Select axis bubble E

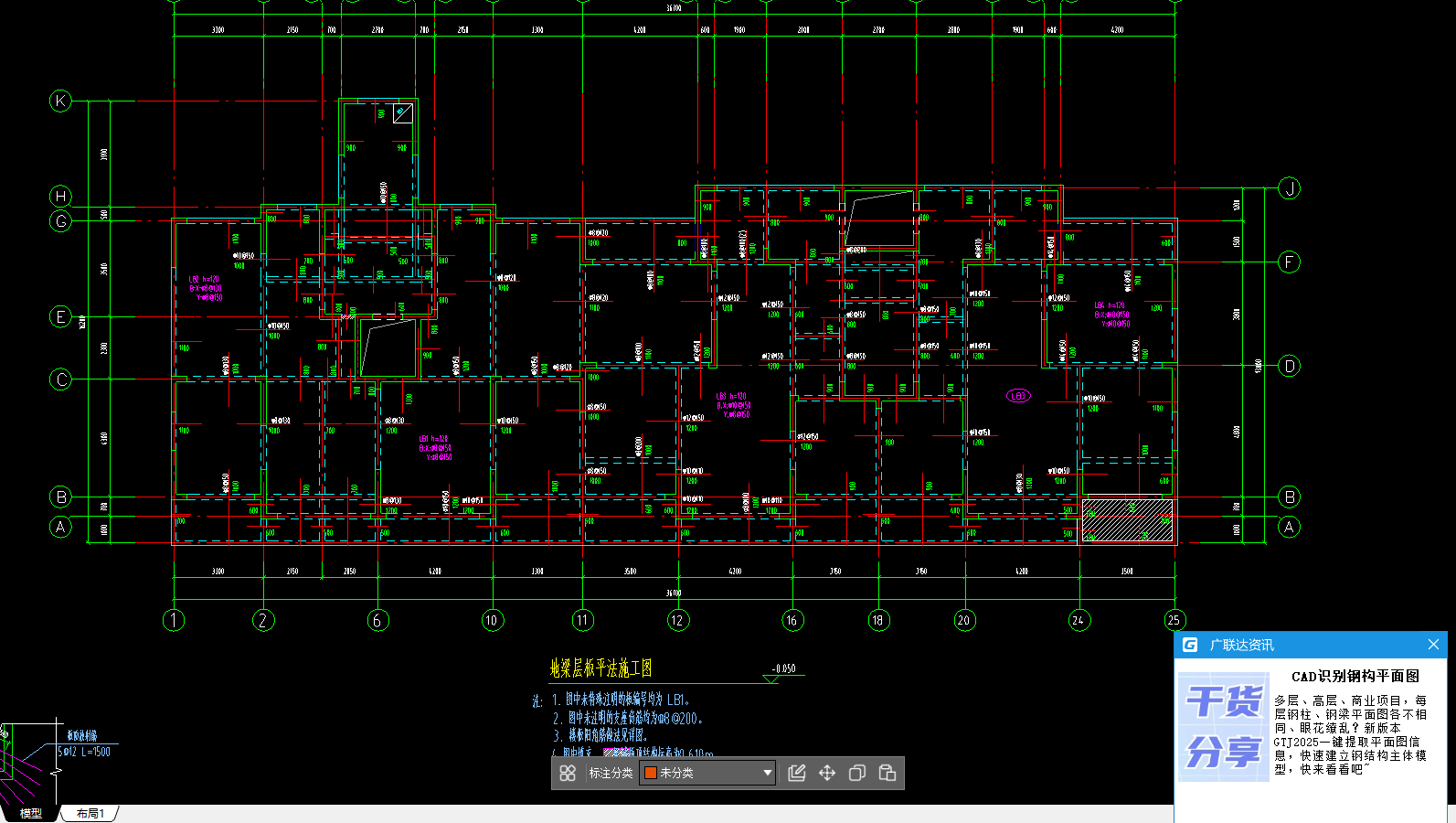60,317
